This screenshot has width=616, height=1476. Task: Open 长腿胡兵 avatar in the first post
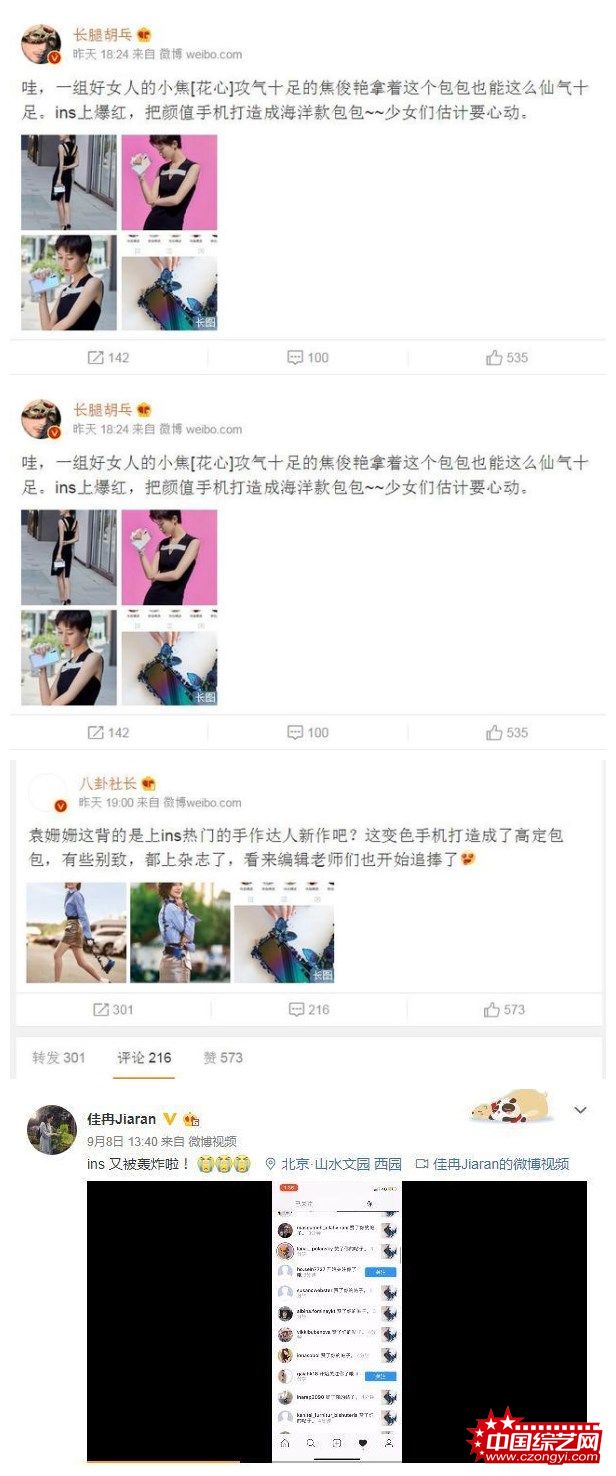(41, 44)
